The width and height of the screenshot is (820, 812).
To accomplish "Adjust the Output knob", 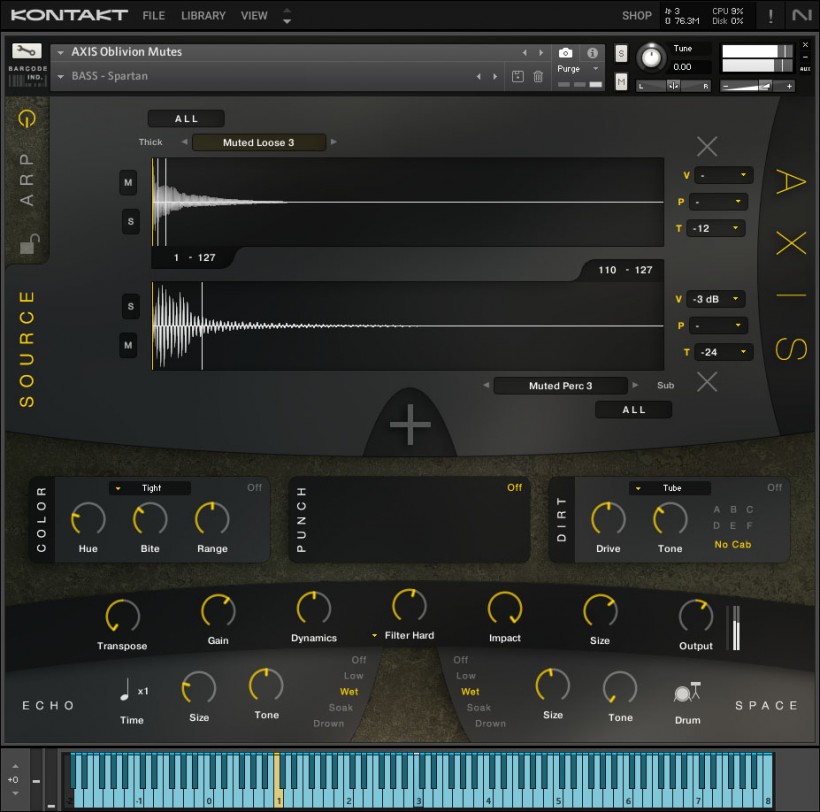I will pyautogui.click(x=696, y=615).
